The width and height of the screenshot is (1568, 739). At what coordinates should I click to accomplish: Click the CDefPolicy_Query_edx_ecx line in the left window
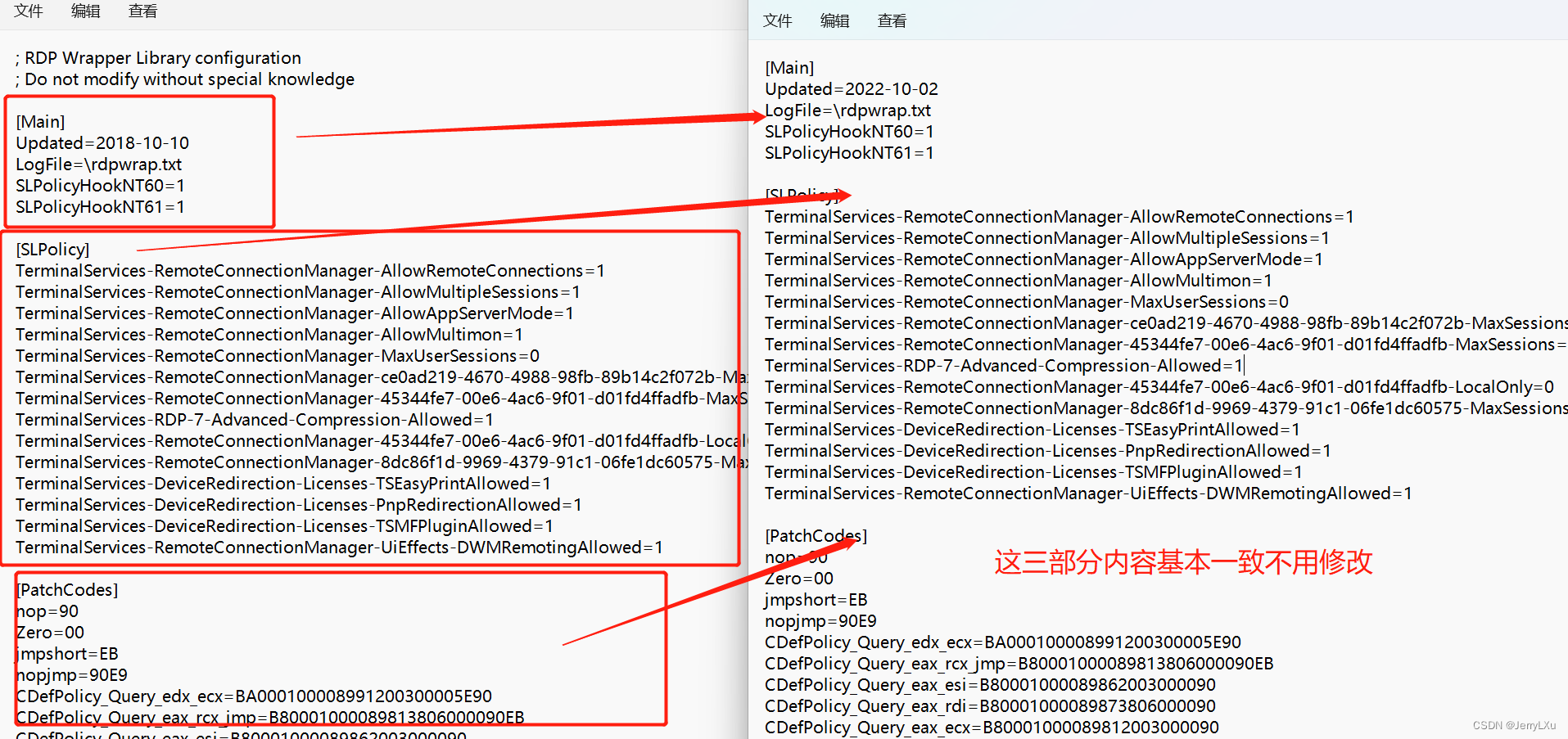pos(254,696)
